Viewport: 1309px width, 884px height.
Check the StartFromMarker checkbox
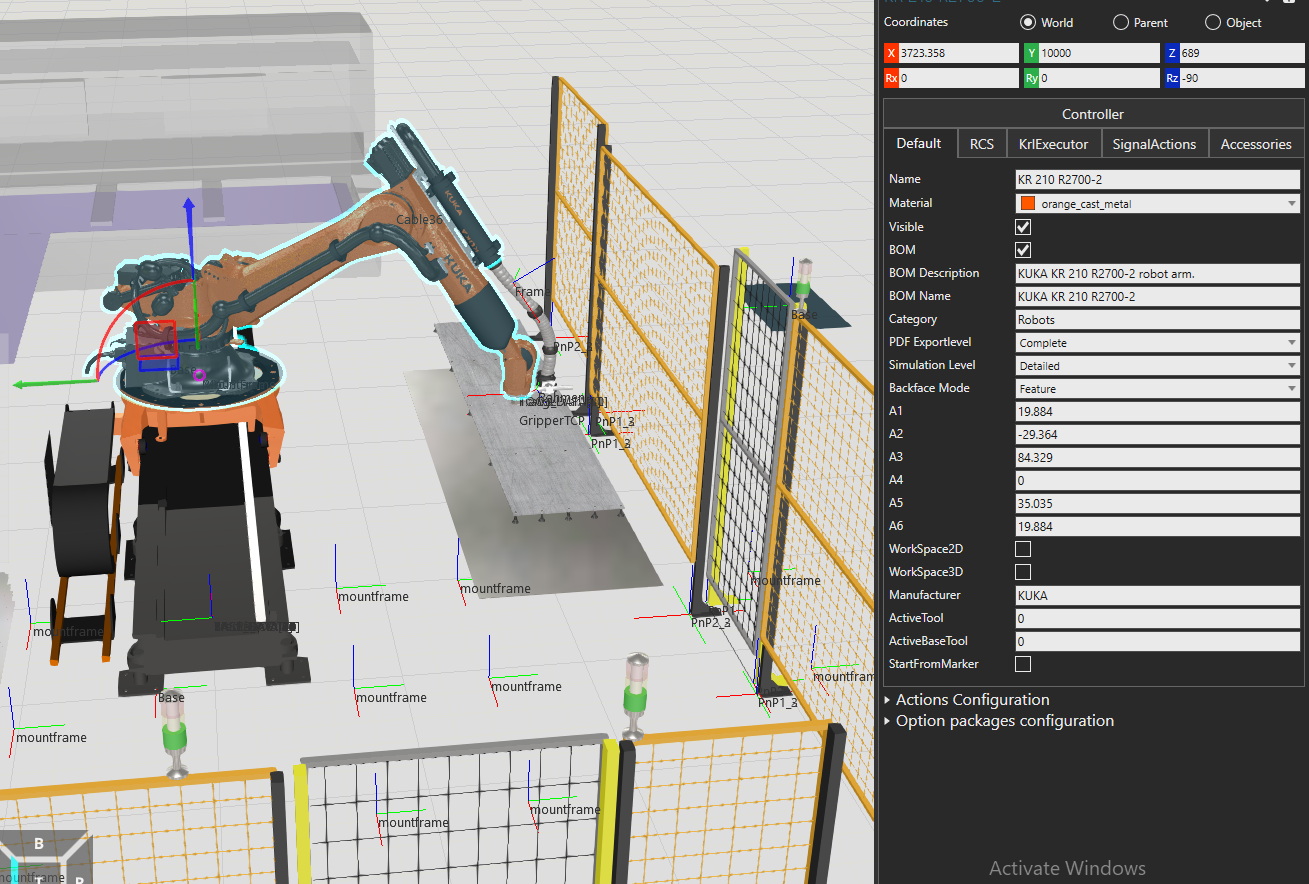[1023, 664]
